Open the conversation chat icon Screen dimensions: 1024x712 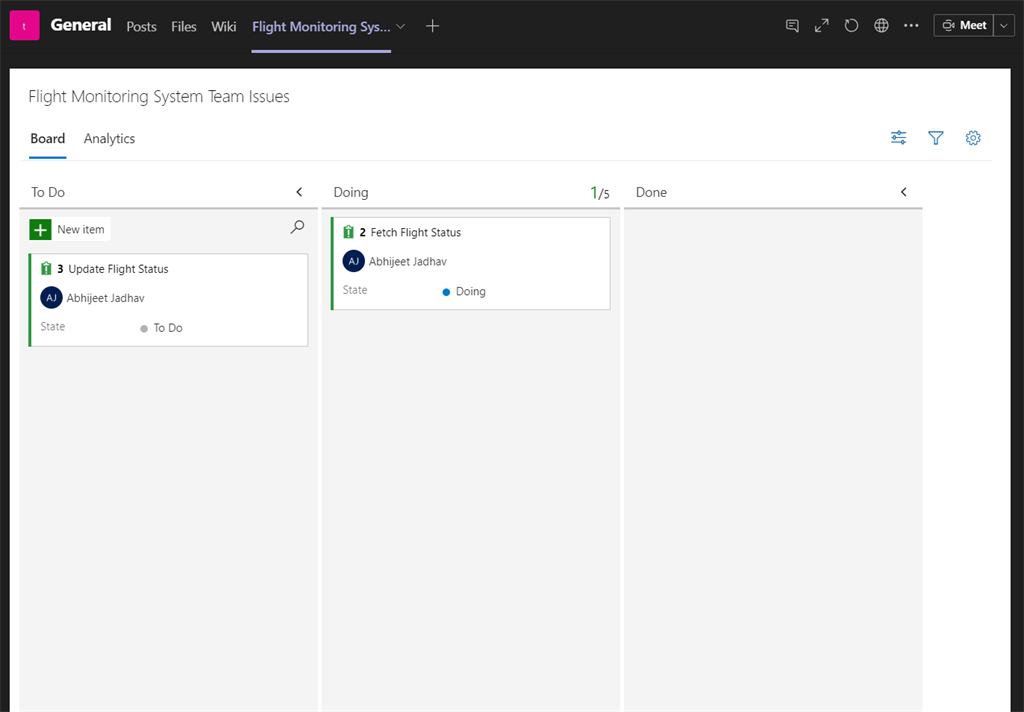pyautogui.click(x=792, y=26)
